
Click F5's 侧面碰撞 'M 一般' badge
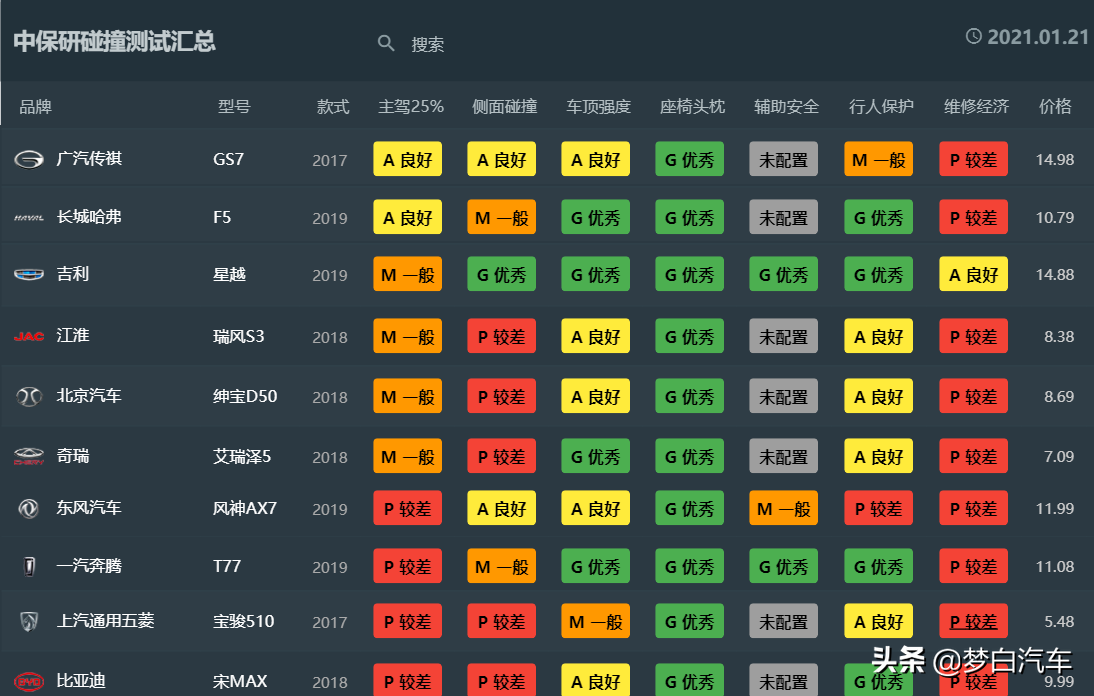click(x=502, y=218)
